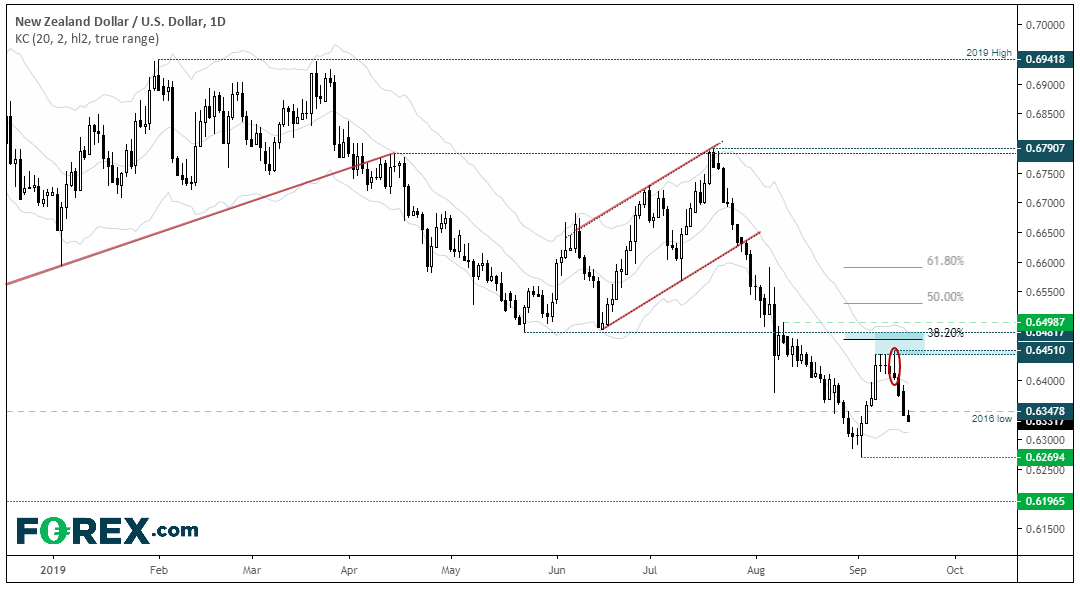
Task: Click the 0.68500 price axis value
Action: (x=1044, y=114)
